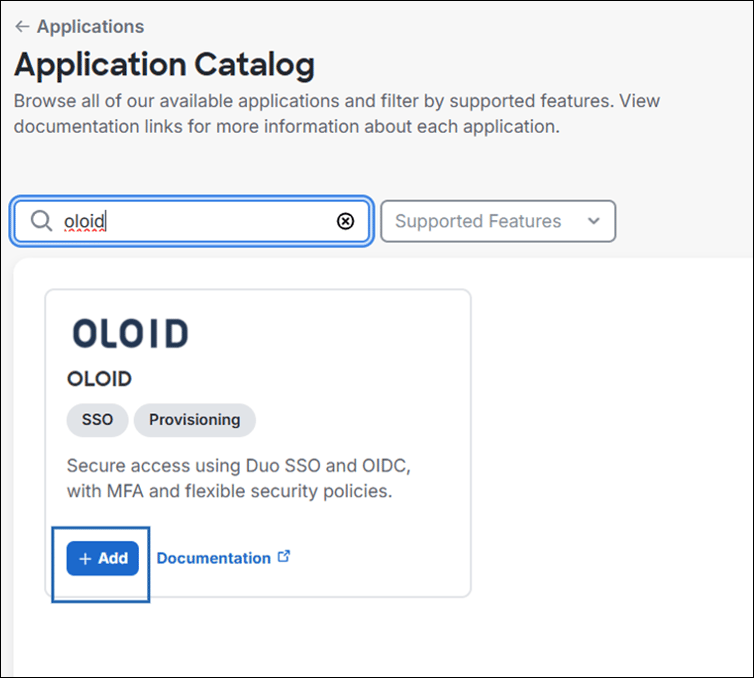Click the SSO feature tag
This screenshot has height=678, width=754.
(x=97, y=420)
